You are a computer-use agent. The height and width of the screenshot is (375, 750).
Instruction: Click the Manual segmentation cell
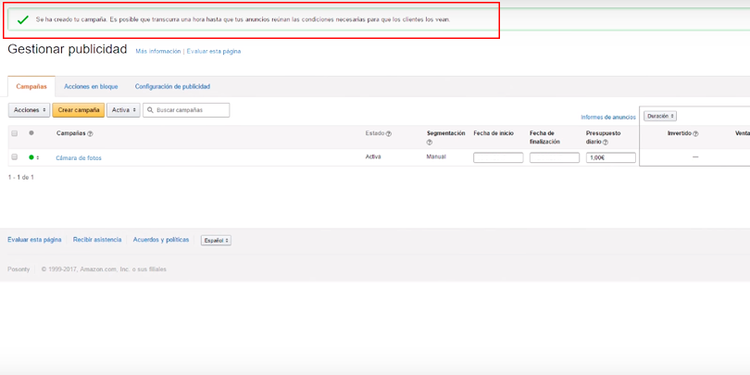pyautogui.click(x=436, y=156)
